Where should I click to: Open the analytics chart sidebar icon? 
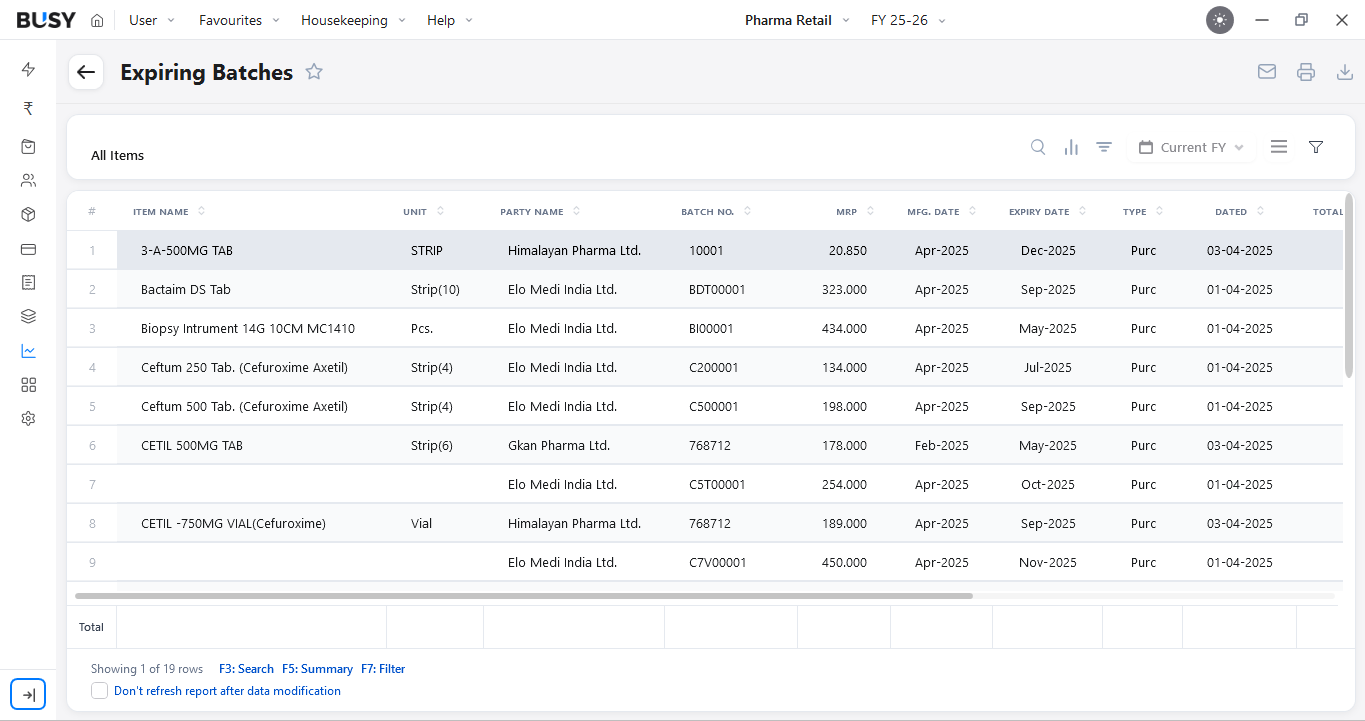[28, 351]
